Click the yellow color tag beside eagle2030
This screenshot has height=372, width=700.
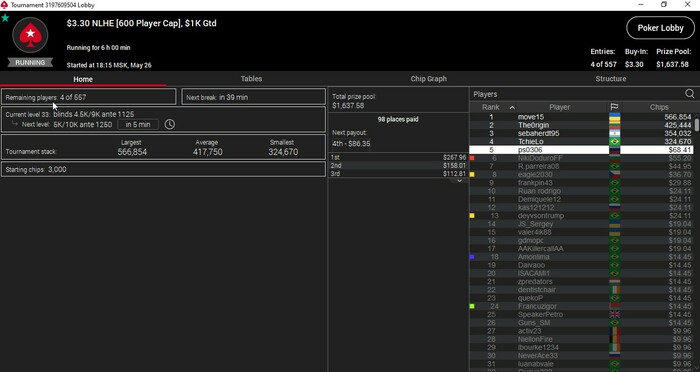[472, 175]
